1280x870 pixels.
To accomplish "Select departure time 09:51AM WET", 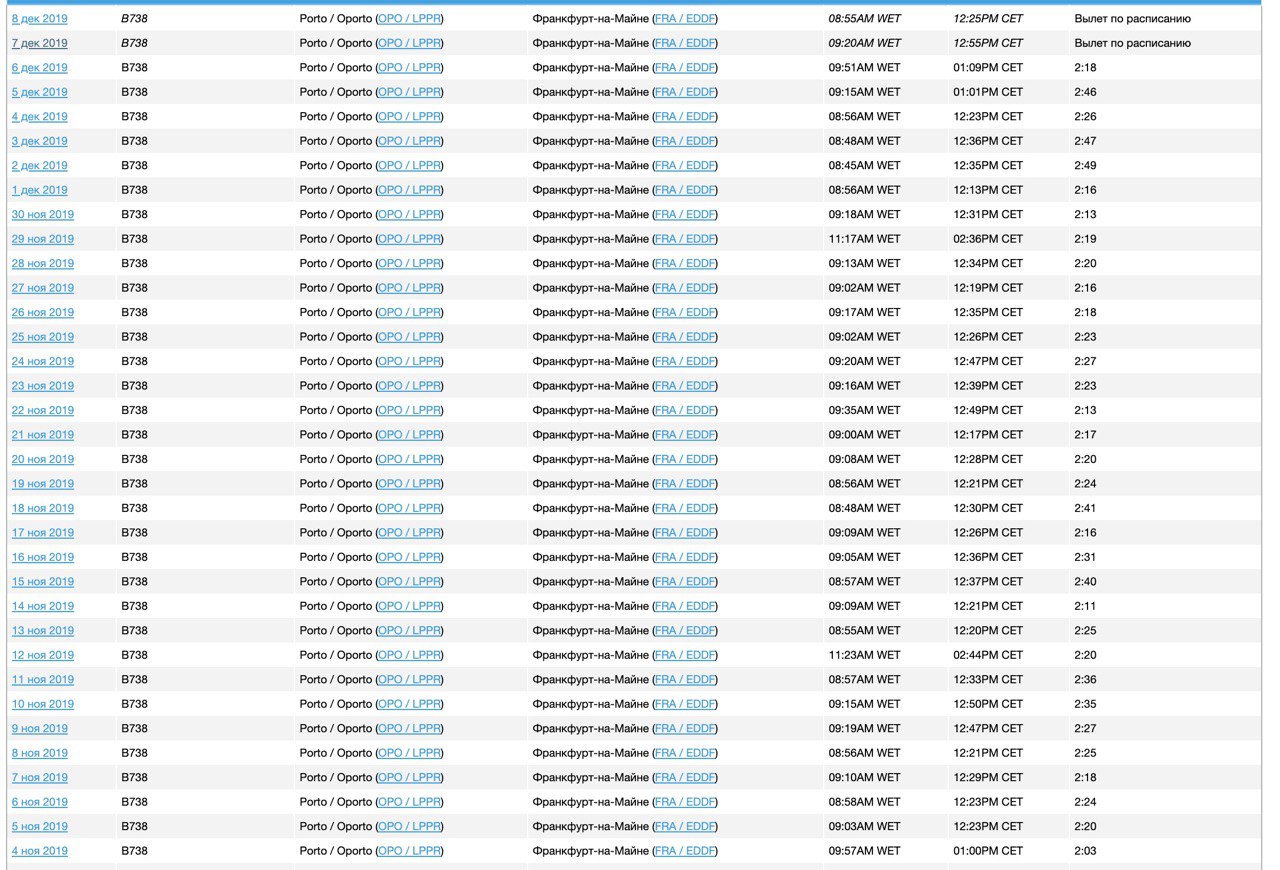I will pos(864,68).
